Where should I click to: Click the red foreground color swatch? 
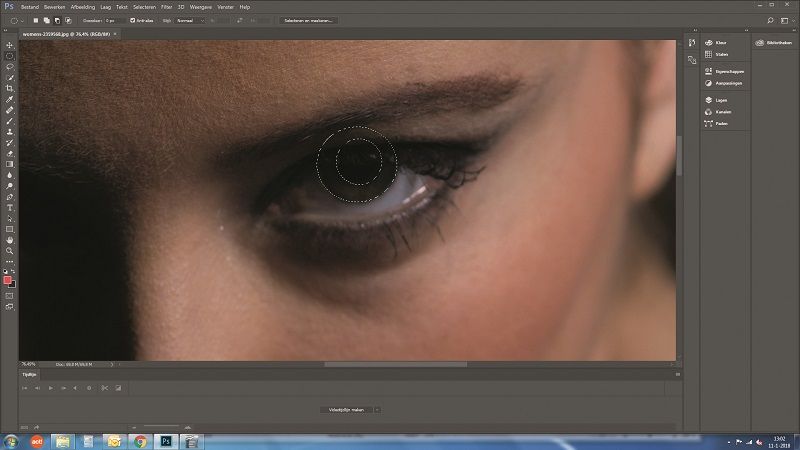tap(8, 280)
